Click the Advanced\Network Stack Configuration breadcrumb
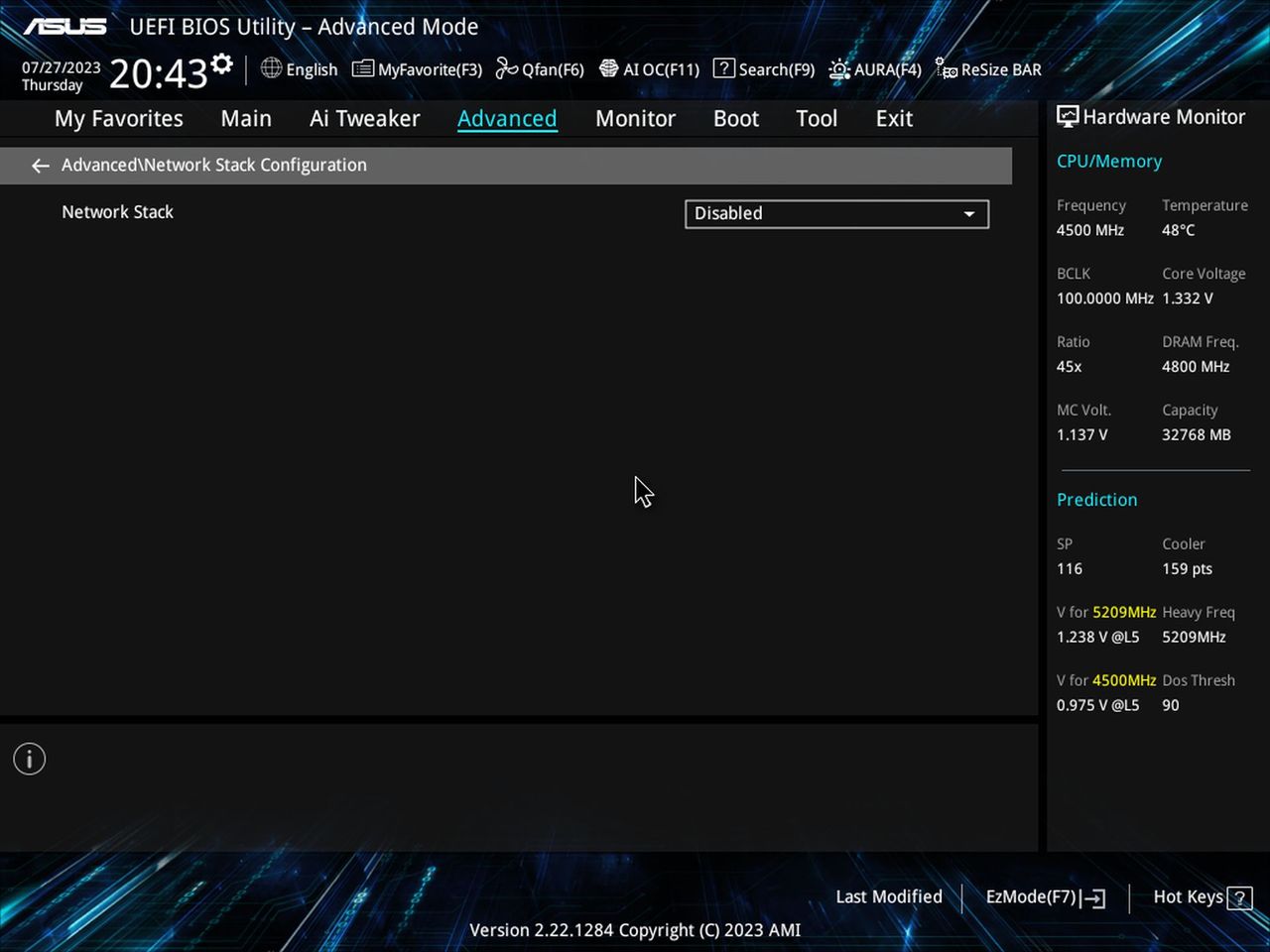The height and width of the screenshot is (952, 1270). (214, 166)
